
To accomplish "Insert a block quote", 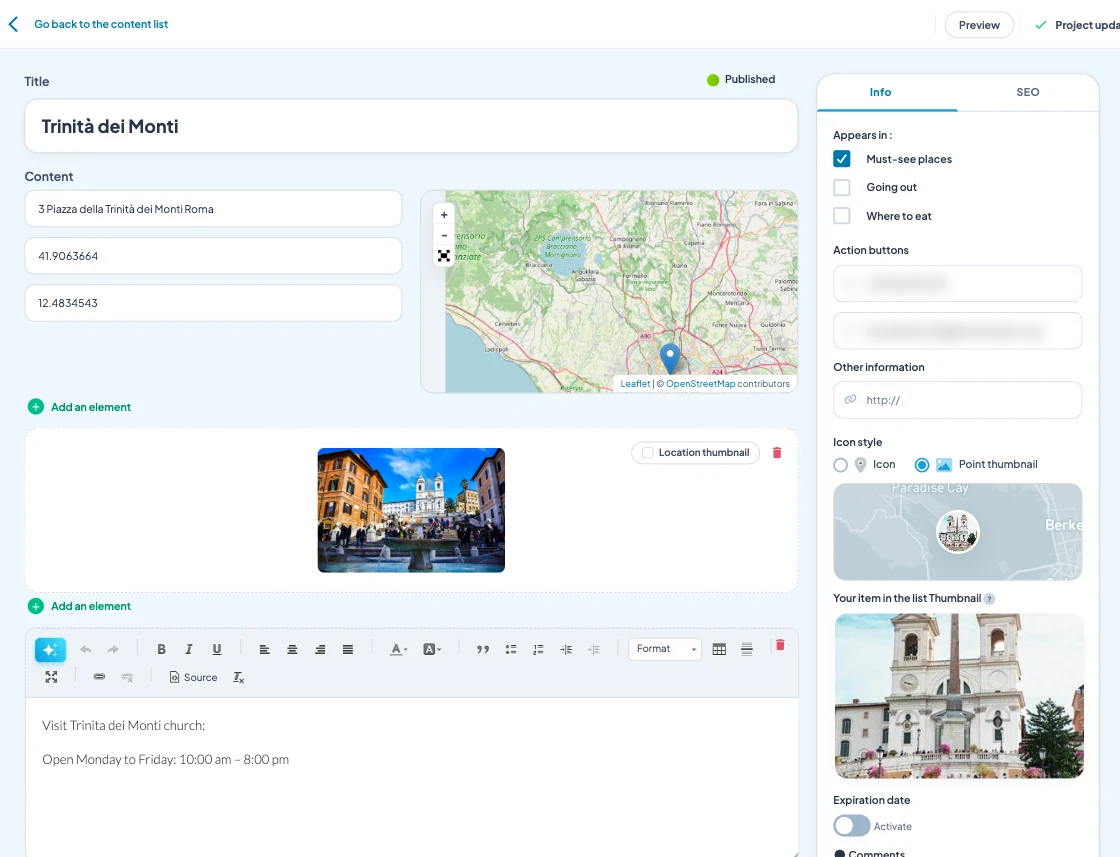I will (x=483, y=649).
